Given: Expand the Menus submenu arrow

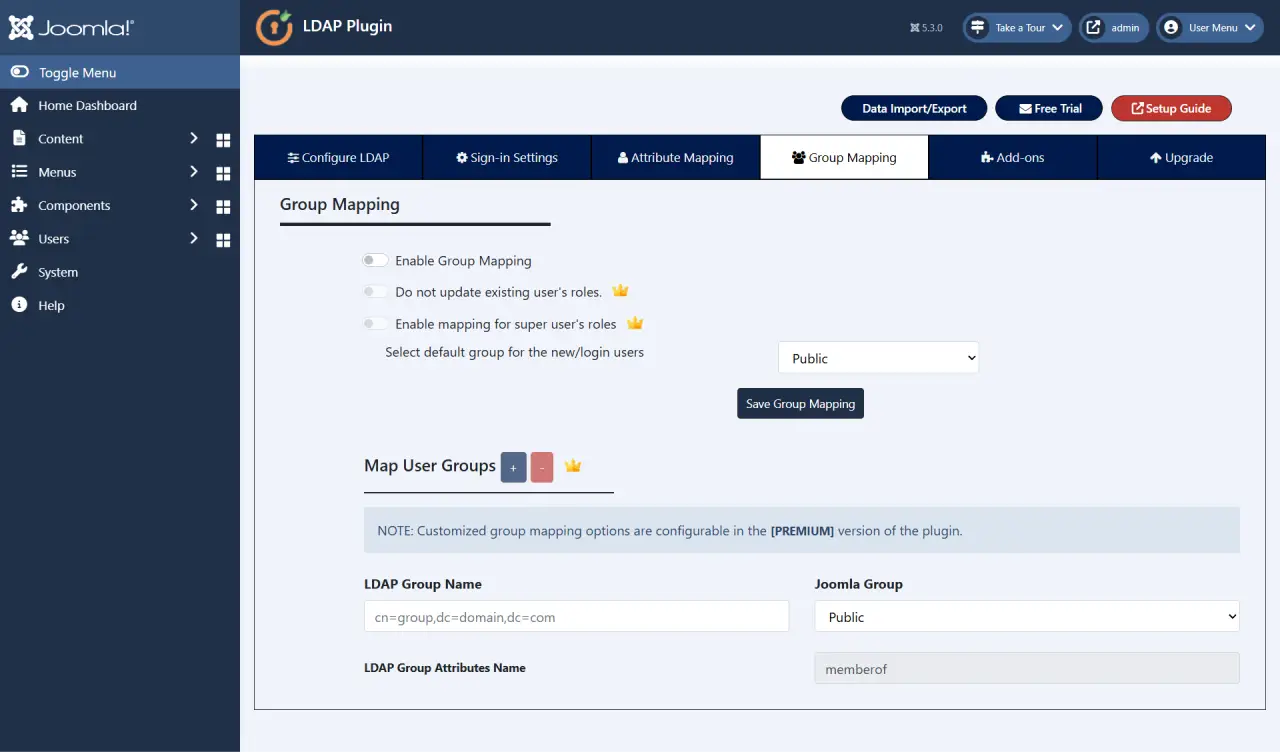Looking at the screenshot, I should pos(194,172).
